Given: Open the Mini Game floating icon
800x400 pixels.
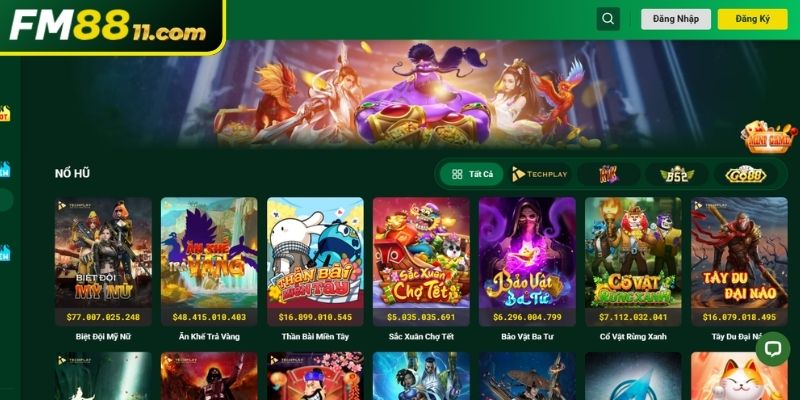Looking at the screenshot, I should click(x=768, y=137).
